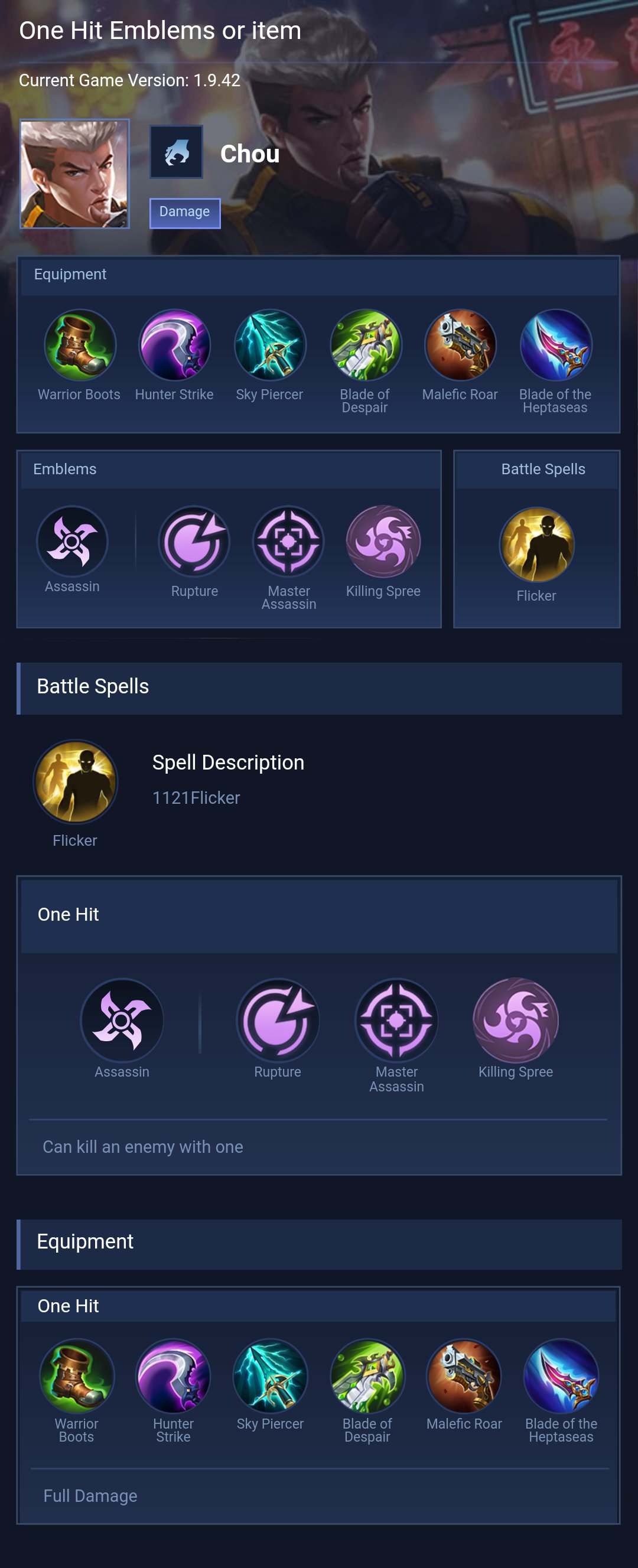Click the role icon beside Chou's name

click(177, 152)
